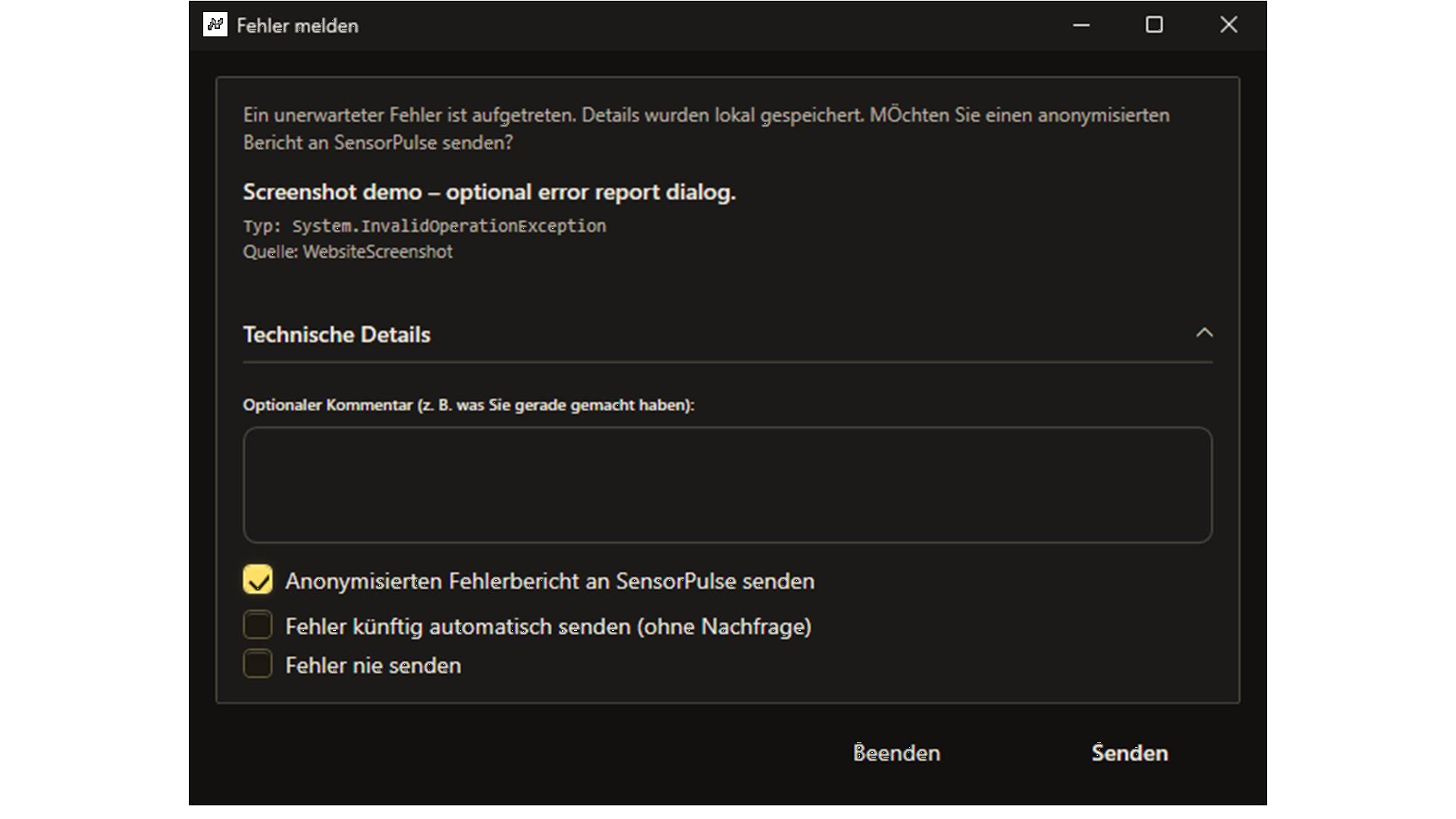Minimize the Fehler melden window
Screen dimensions: 1456x819
[1081, 25]
